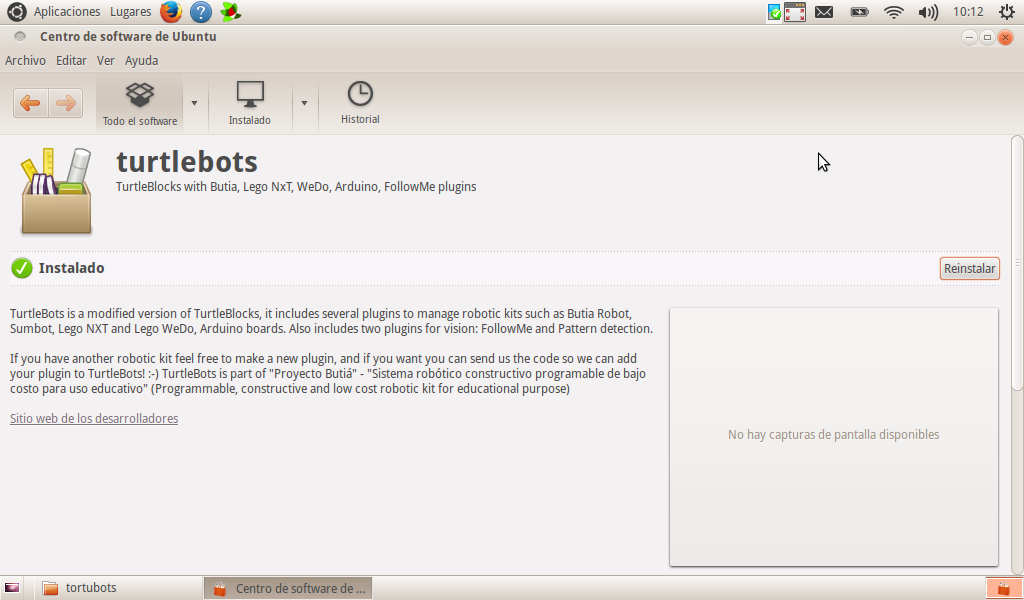The image size is (1024, 600).
Task: Go forward with the right arrow button
Action: [x=65, y=103]
